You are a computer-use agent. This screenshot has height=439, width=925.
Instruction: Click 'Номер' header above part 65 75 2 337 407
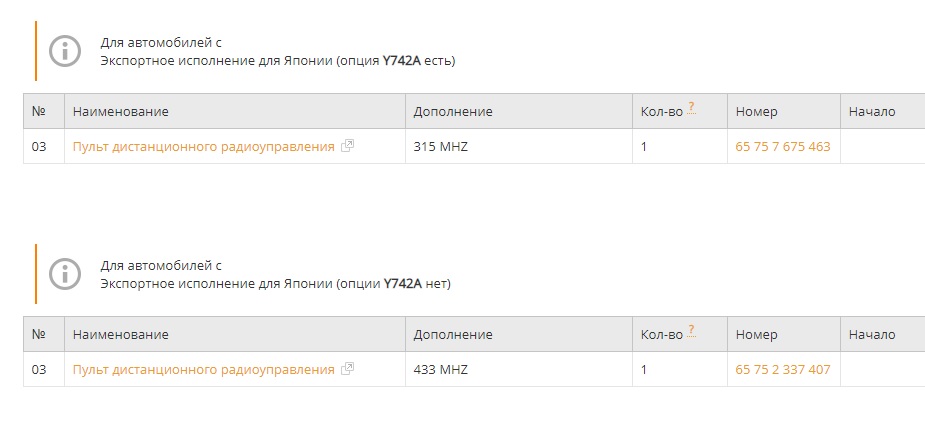click(x=756, y=335)
